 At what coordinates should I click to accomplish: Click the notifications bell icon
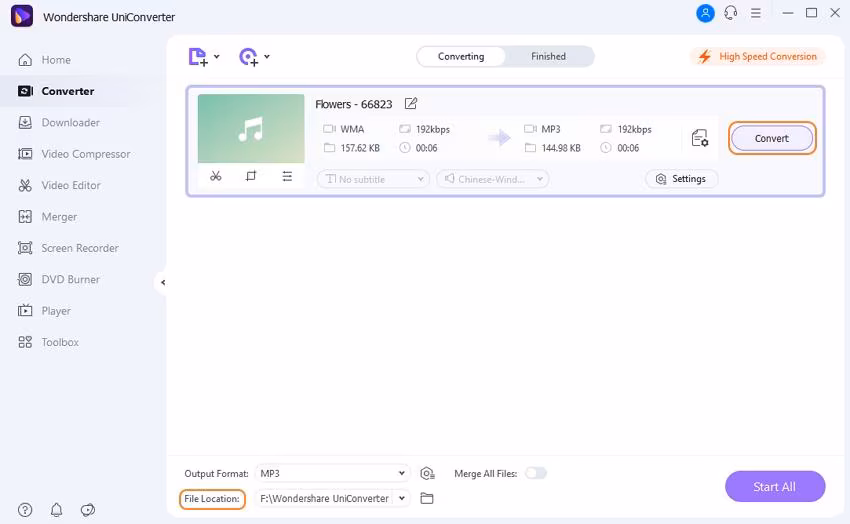click(56, 510)
